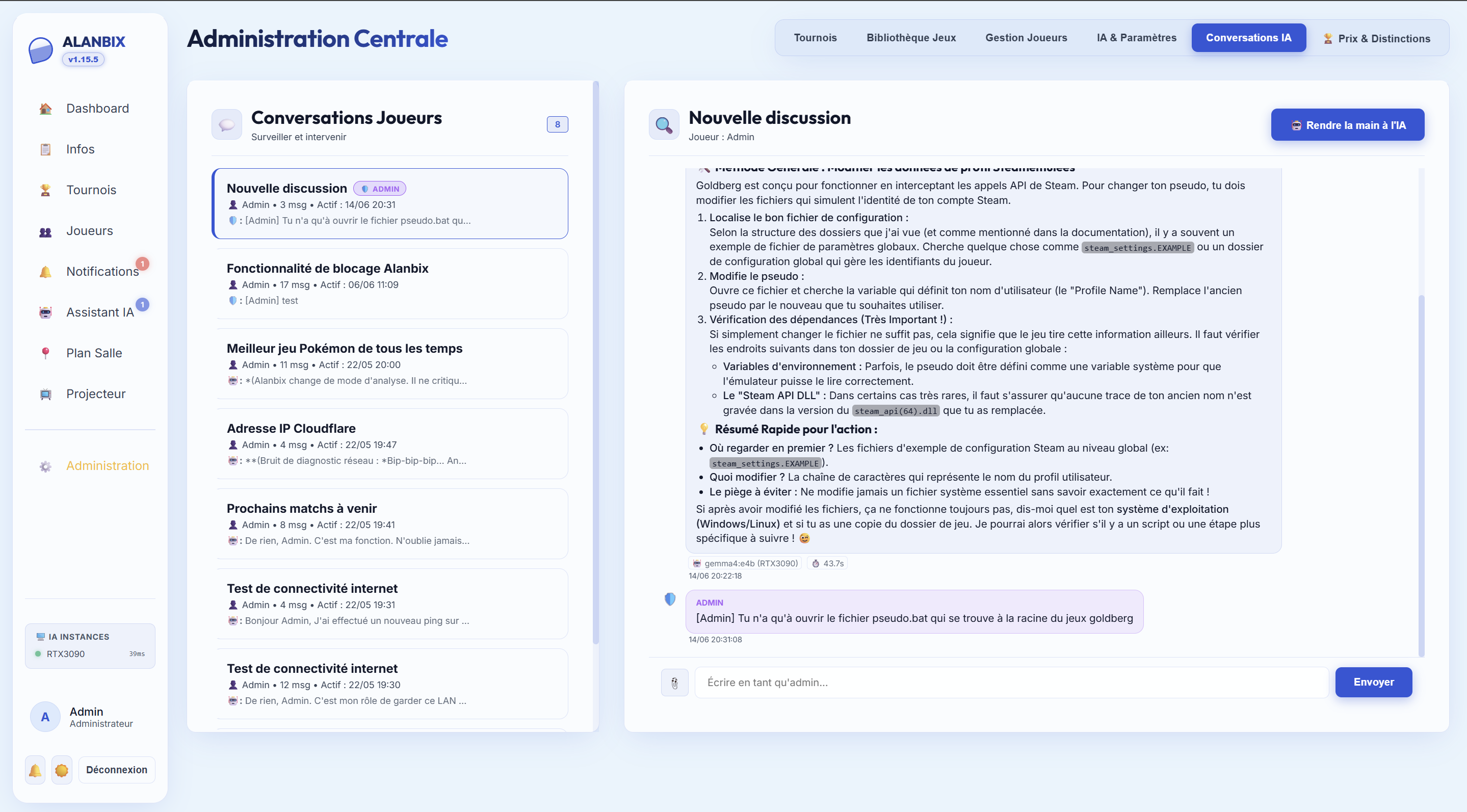Click the Administration Centrale heading
This screenshot has width=1467, height=812.
tap(317, 39)
